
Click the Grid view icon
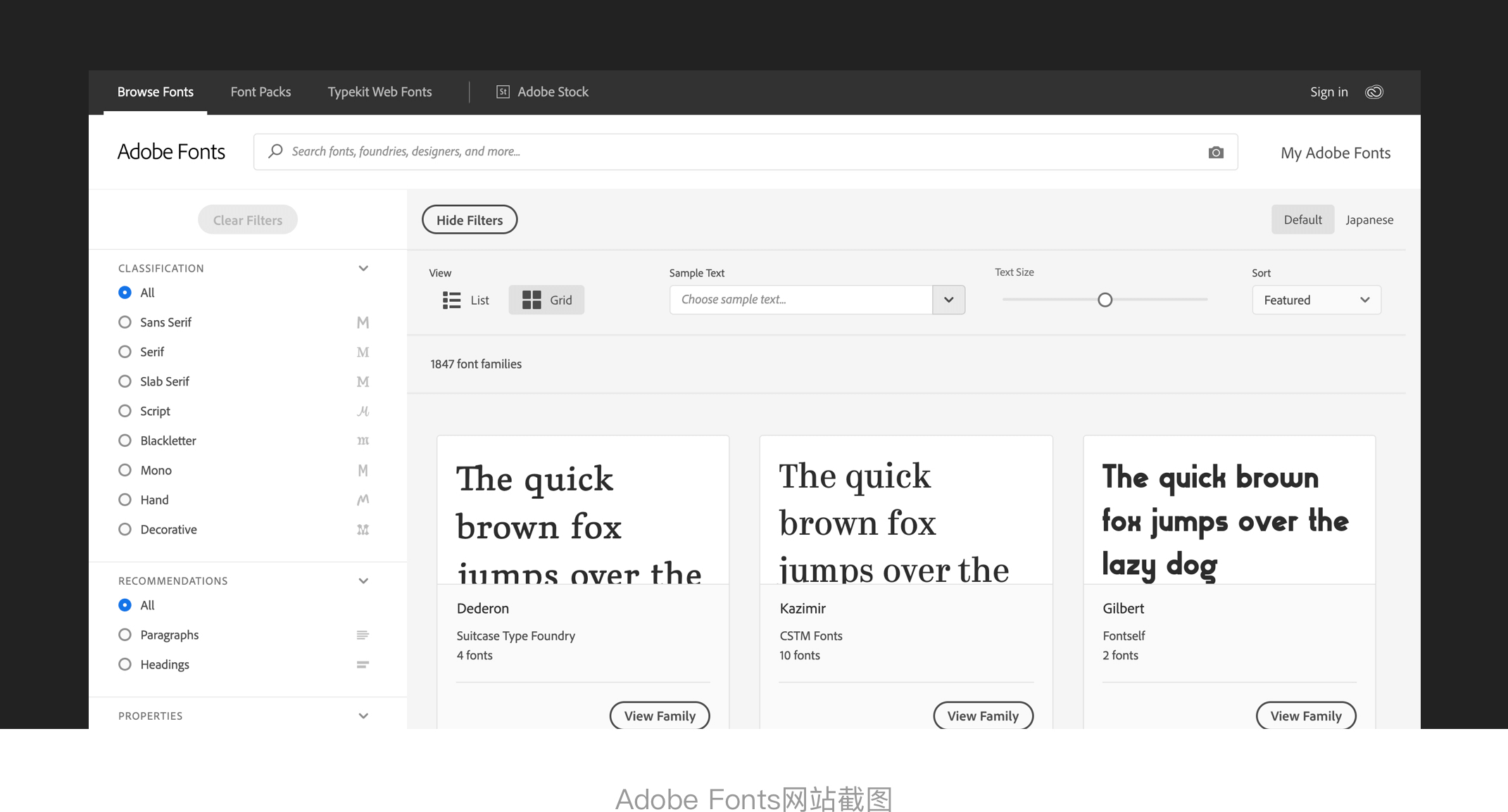(x=532, y=300)
